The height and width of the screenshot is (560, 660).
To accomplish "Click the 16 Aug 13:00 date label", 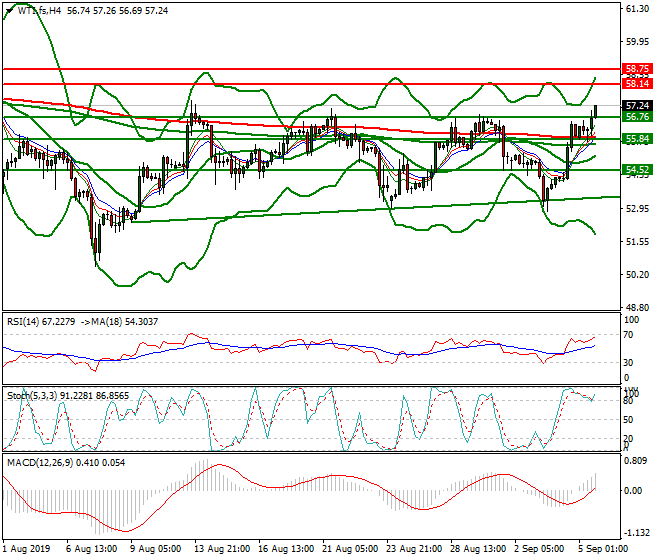I will tap(286, 549).
